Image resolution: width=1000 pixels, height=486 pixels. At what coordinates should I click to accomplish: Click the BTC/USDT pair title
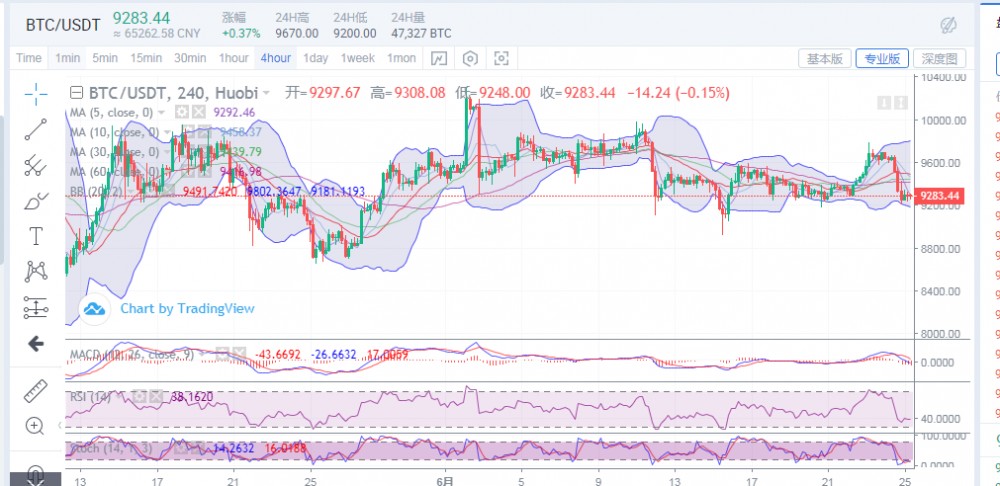point(63,25)
